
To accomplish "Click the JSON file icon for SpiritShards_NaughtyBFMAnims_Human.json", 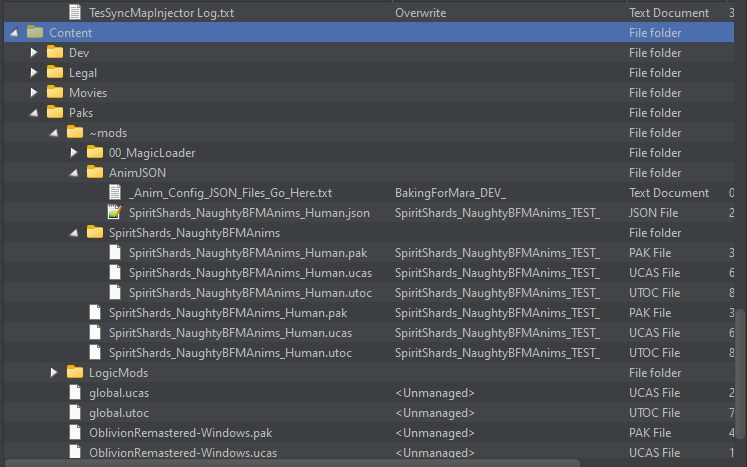I will 115,213.
